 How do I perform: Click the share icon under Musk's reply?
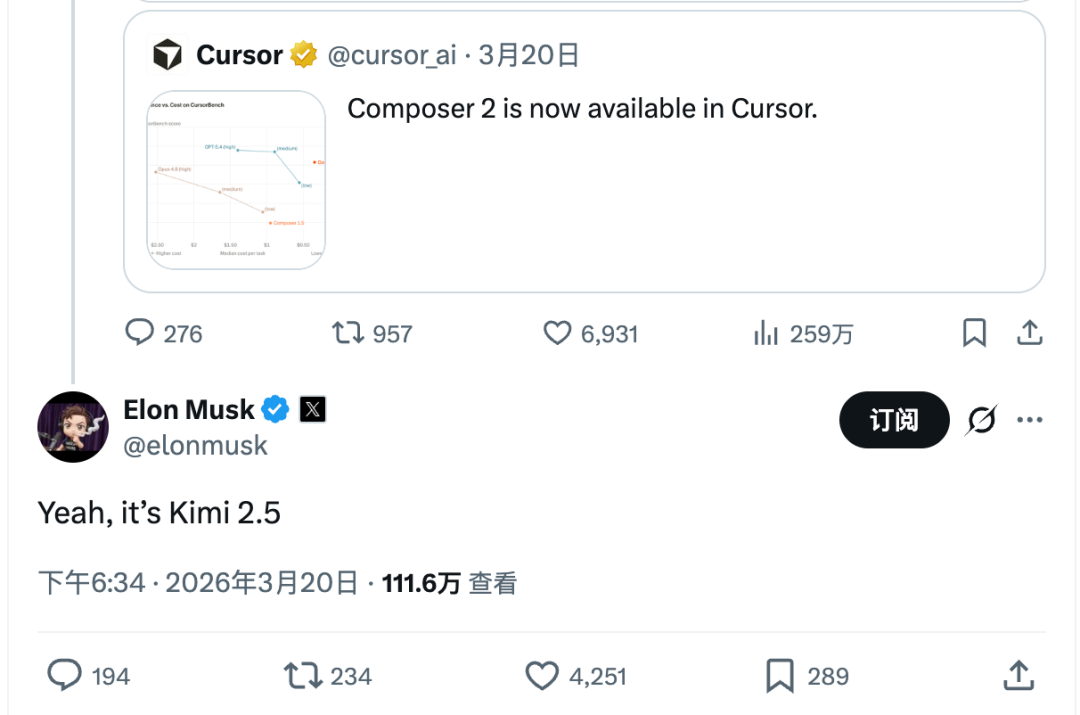pyautogui.click(x=1018, y=676)
